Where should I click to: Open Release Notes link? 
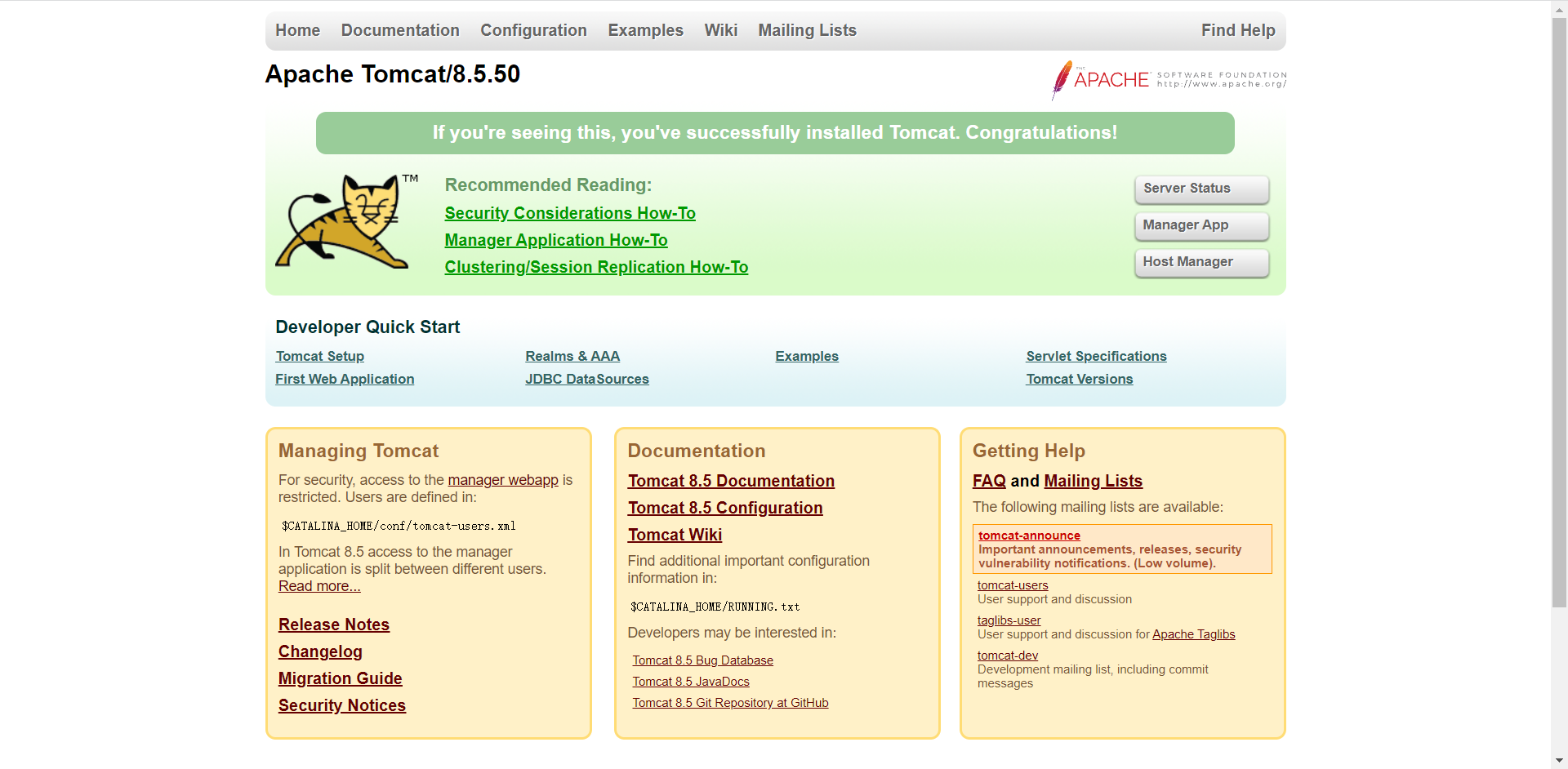tap(334, 625)
